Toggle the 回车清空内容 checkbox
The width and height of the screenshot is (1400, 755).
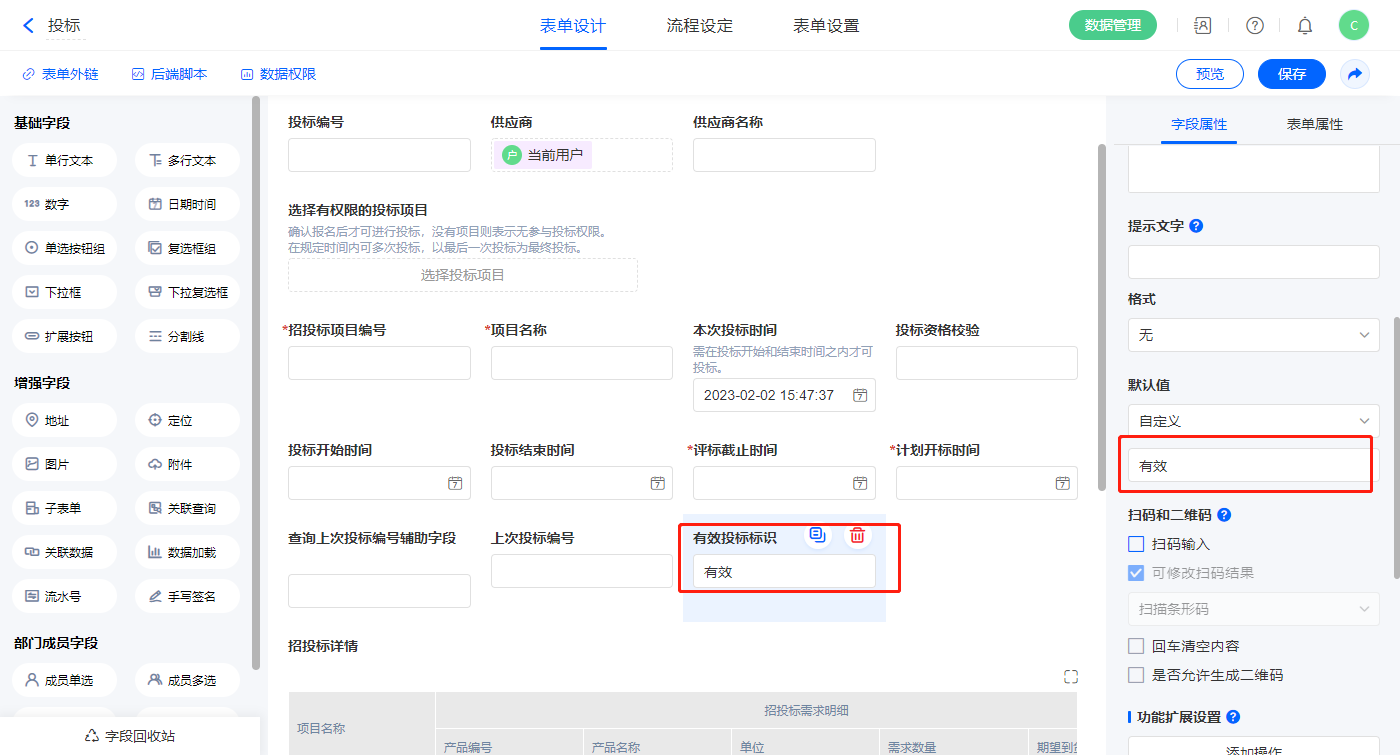(1136, 646)
